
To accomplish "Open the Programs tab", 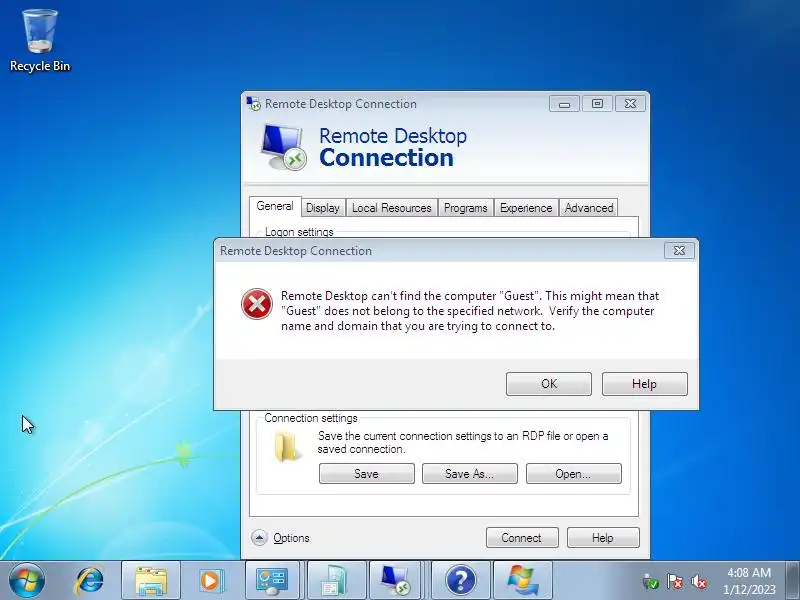I will tap(465, 208).
